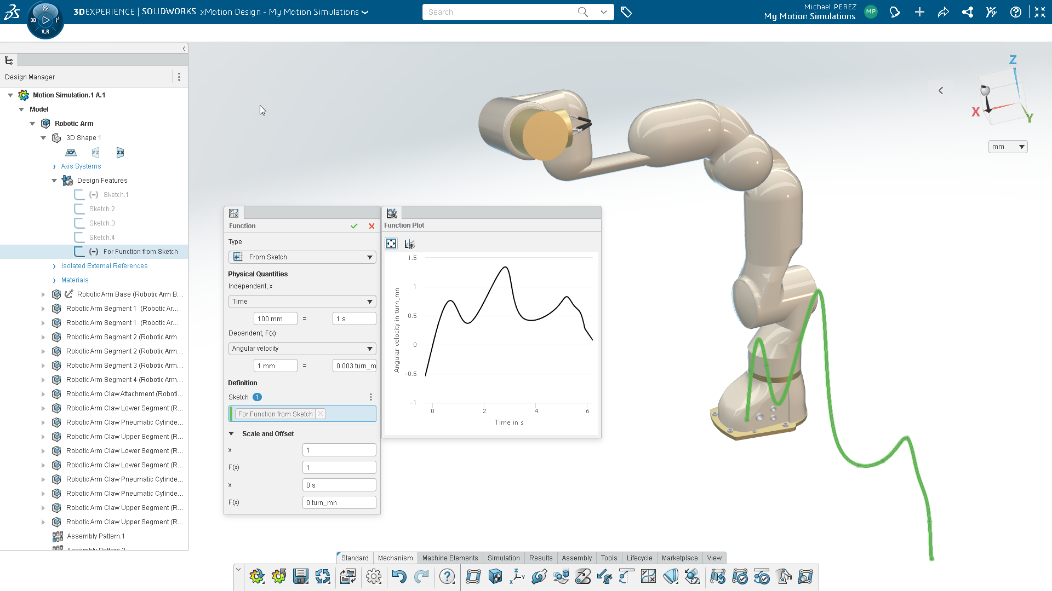Click the fit-all icon in Function Plot
The height and width of the screenshot is (591, 1052).
pos(391,244)
